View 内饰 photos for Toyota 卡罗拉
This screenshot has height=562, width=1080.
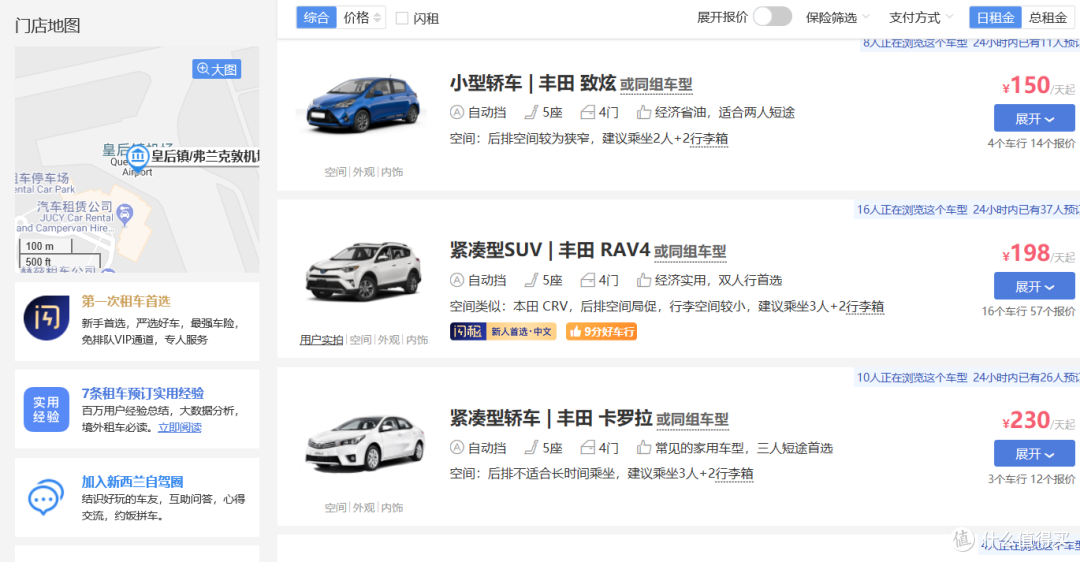(x=392, y=508)
